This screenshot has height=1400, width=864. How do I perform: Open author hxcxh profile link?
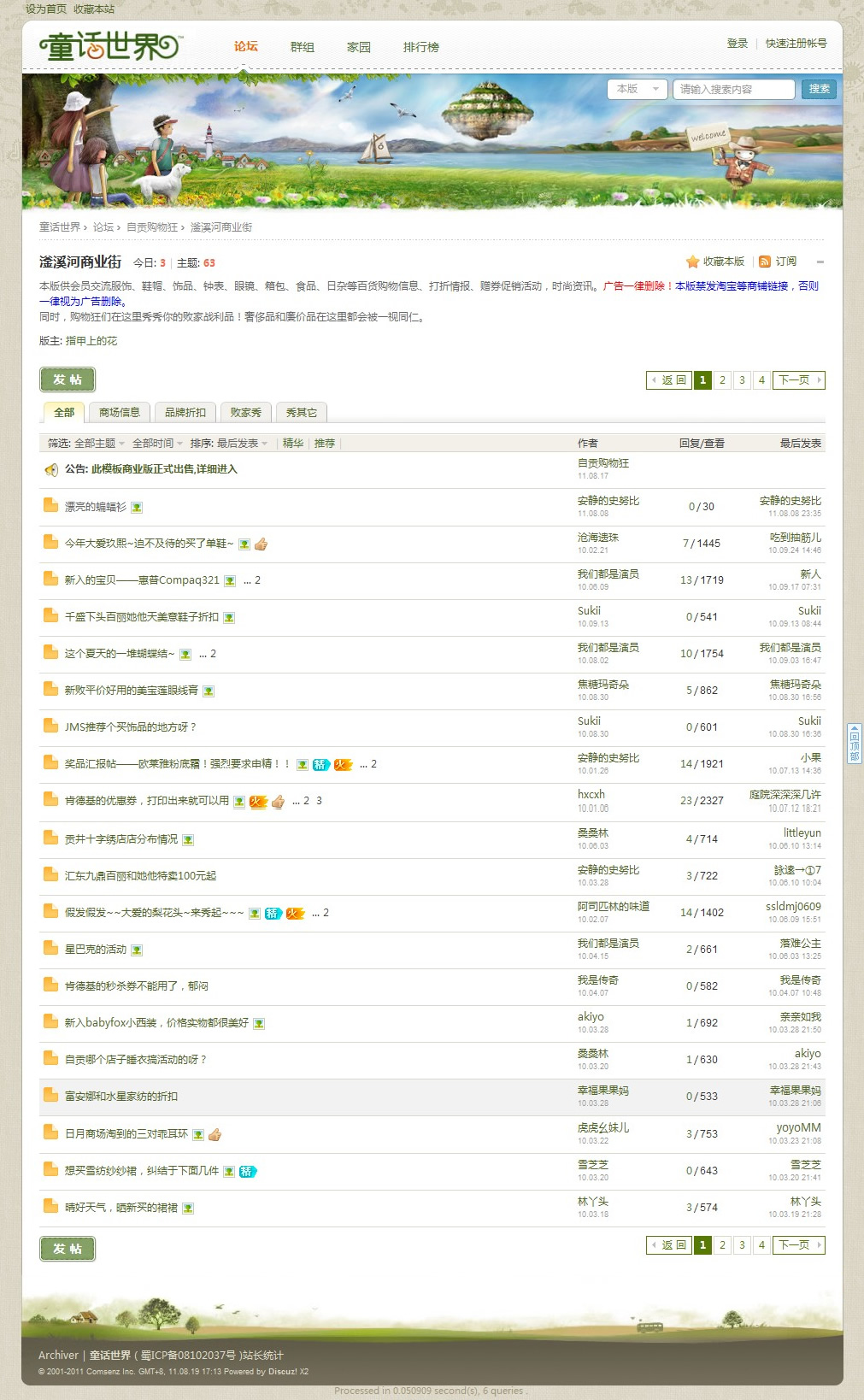click(x=591, y=794)
